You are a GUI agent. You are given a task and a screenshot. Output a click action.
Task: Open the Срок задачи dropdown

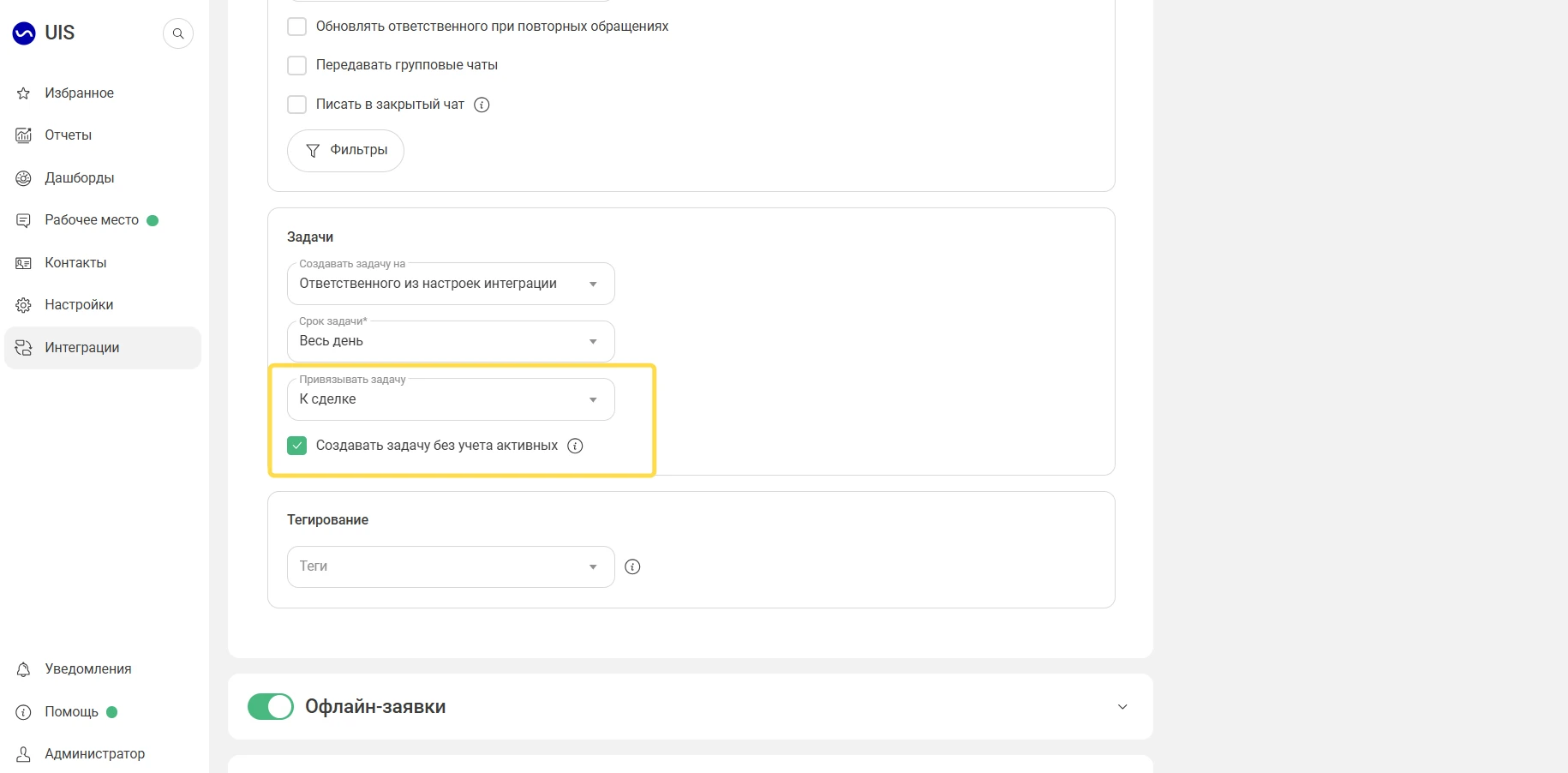click(451, 341)
